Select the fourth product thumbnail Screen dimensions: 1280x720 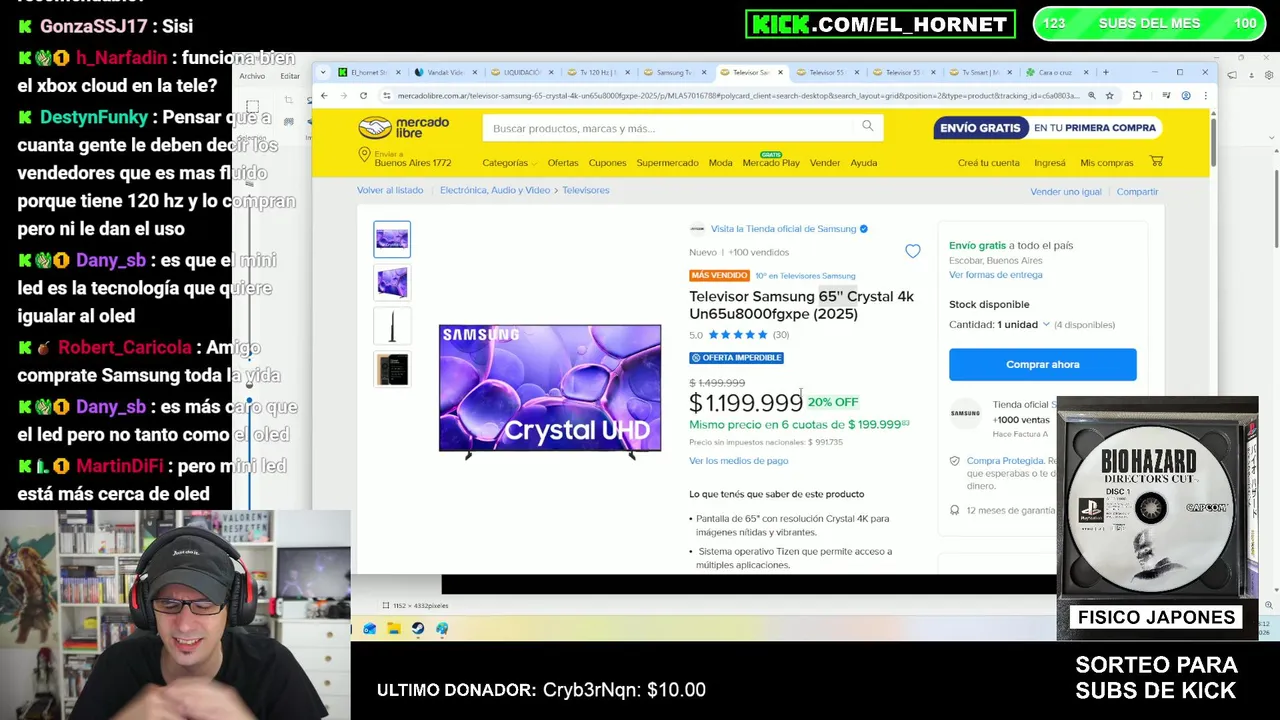(392, 369)
